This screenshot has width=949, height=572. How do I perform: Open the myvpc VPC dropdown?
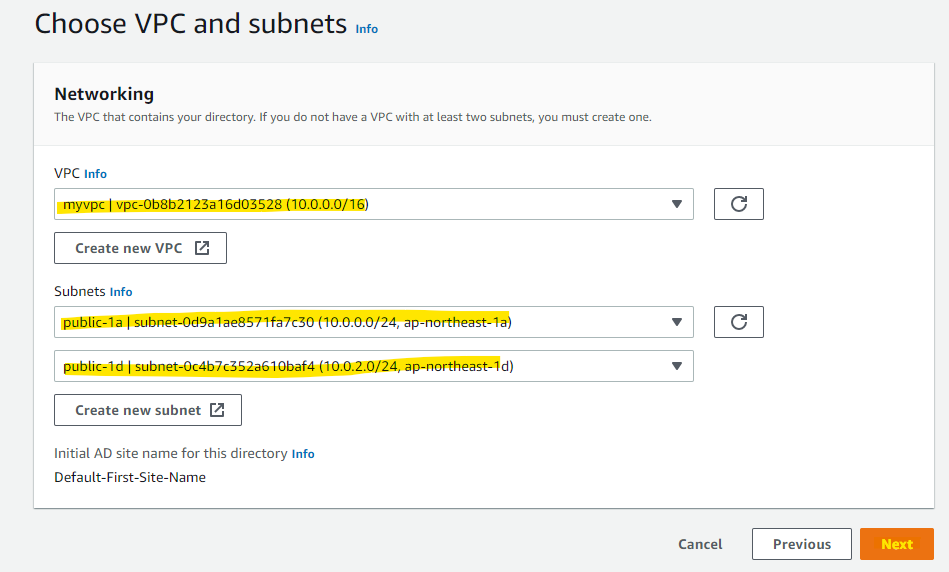pos(373,204)
